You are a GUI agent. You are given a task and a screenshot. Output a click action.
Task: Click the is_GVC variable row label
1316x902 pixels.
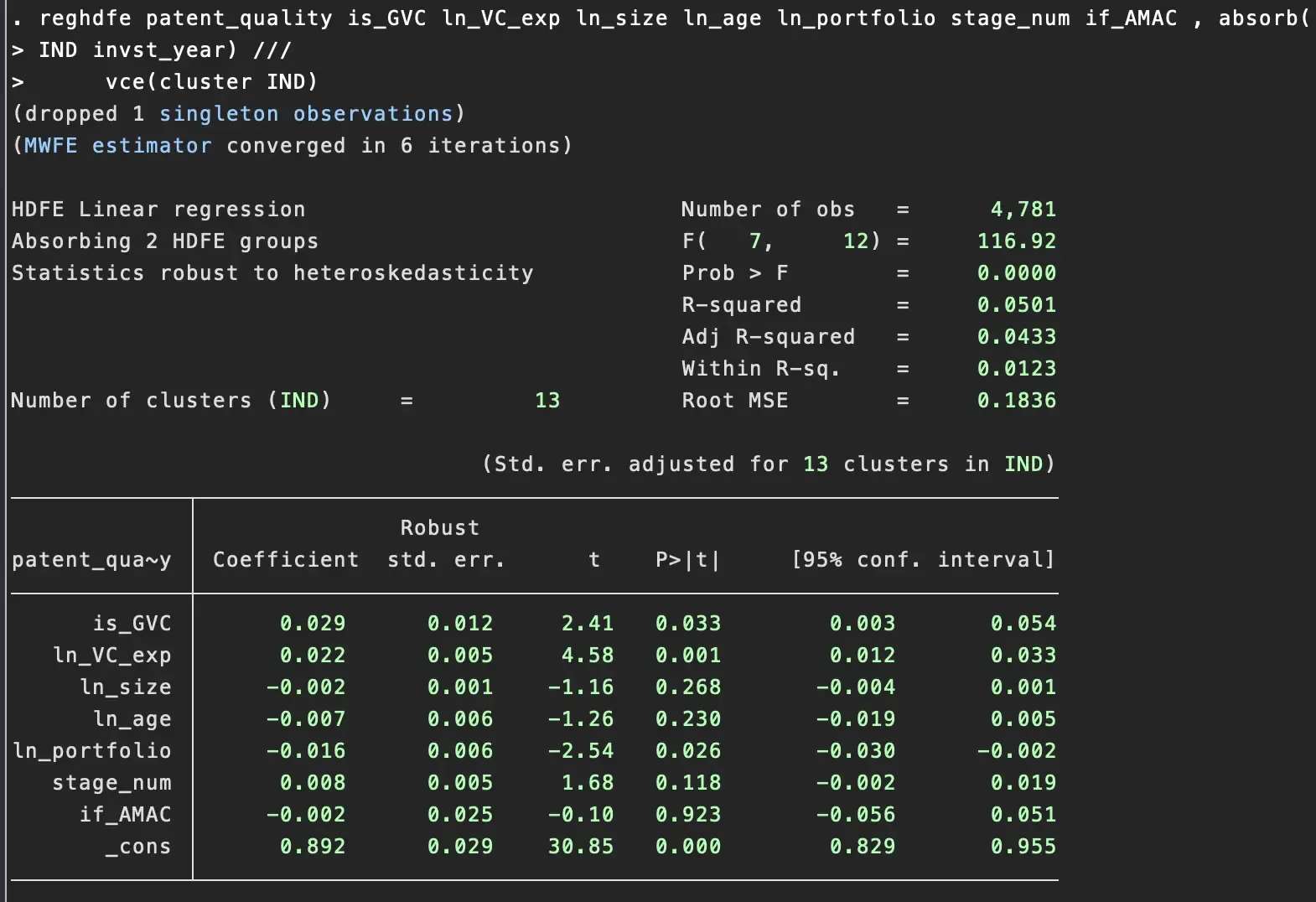click(x=132, y=624)
